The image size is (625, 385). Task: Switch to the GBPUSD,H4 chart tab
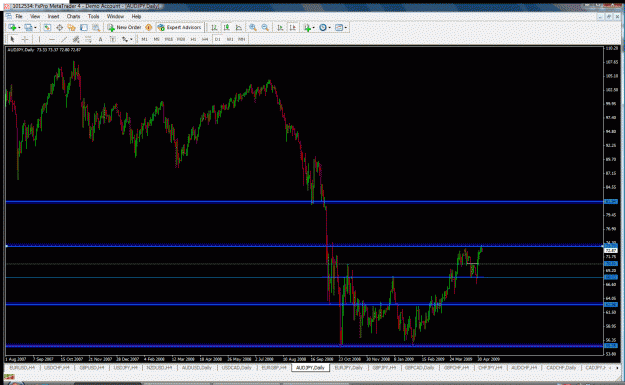coord(92,367)
